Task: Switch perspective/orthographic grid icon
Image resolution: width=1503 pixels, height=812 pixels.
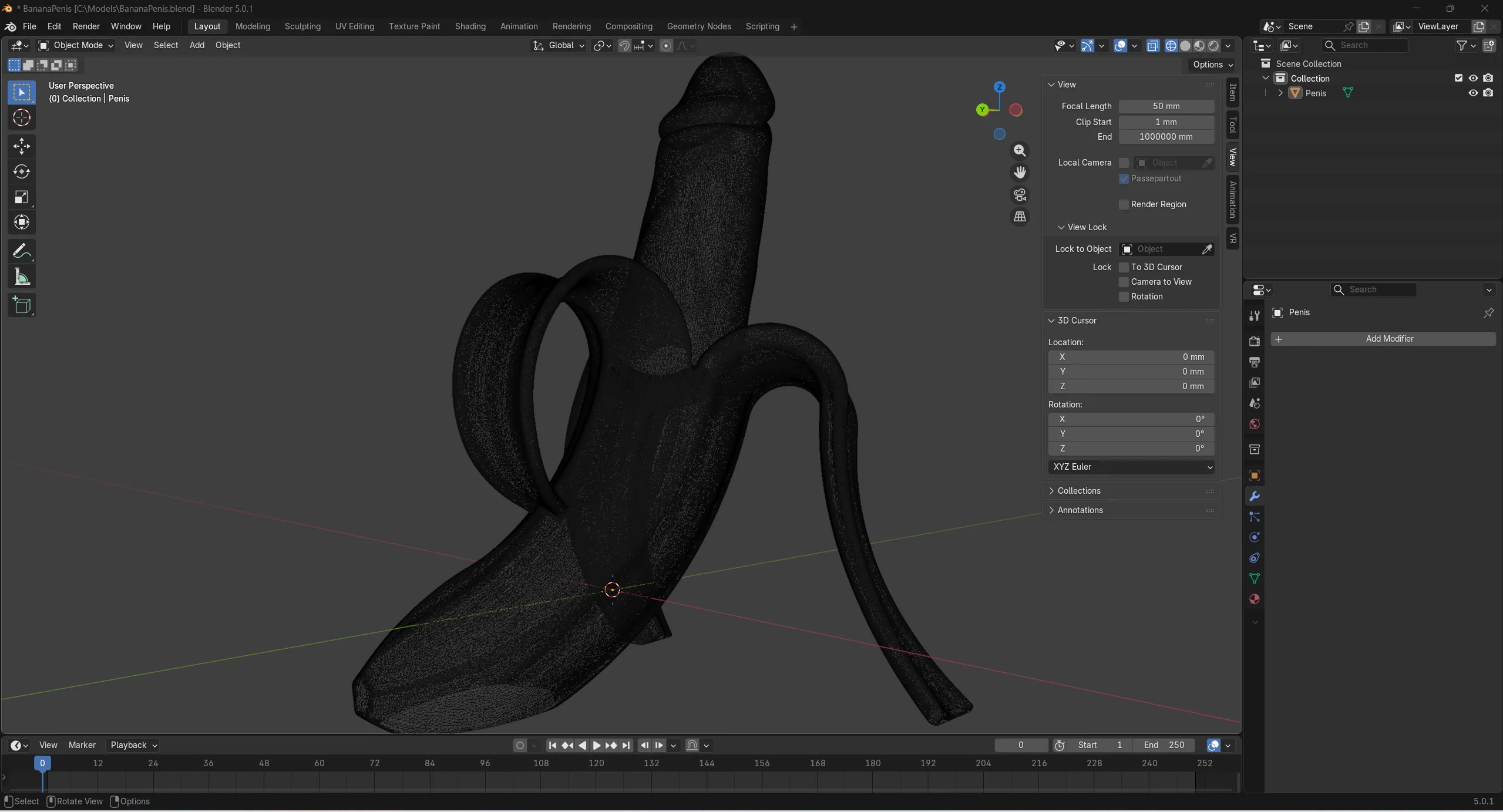Action: (x=1020, y=217)
